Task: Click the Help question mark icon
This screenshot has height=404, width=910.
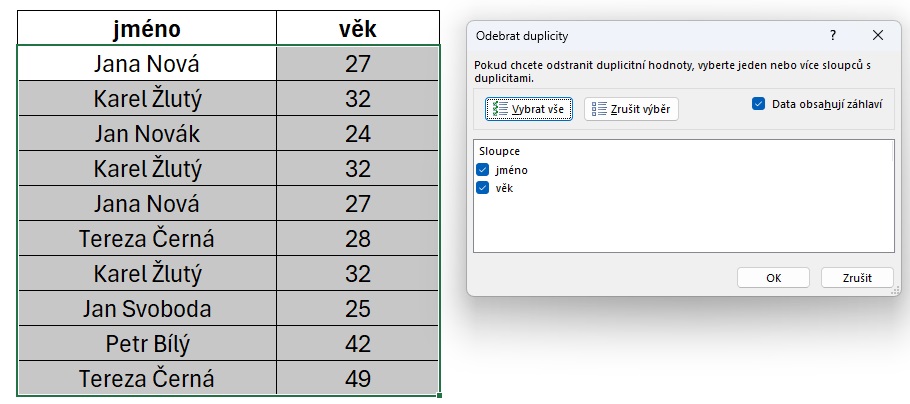Action: (832, 35)
